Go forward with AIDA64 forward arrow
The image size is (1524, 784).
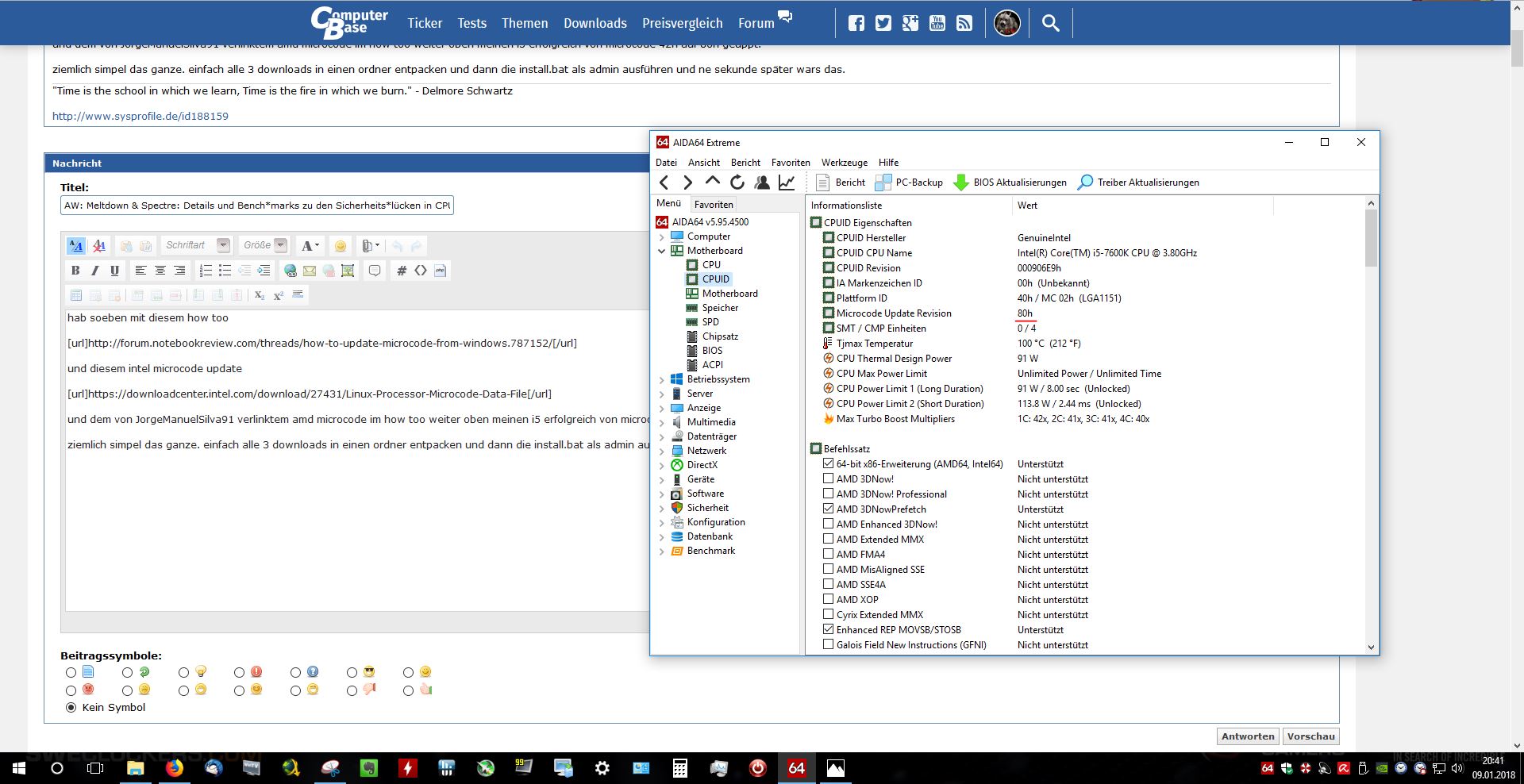click(688, 183)
